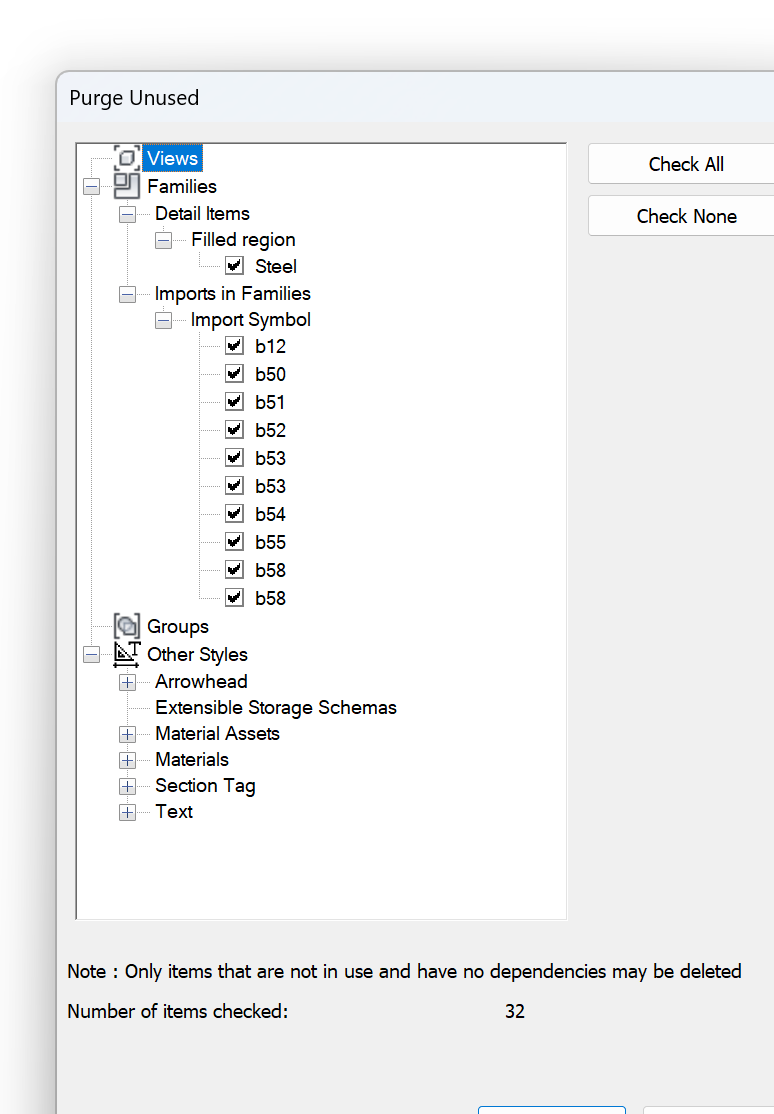Toggle the b52 checkbox
Screen dimensions: 774x1114
click(x=235, y=430)
